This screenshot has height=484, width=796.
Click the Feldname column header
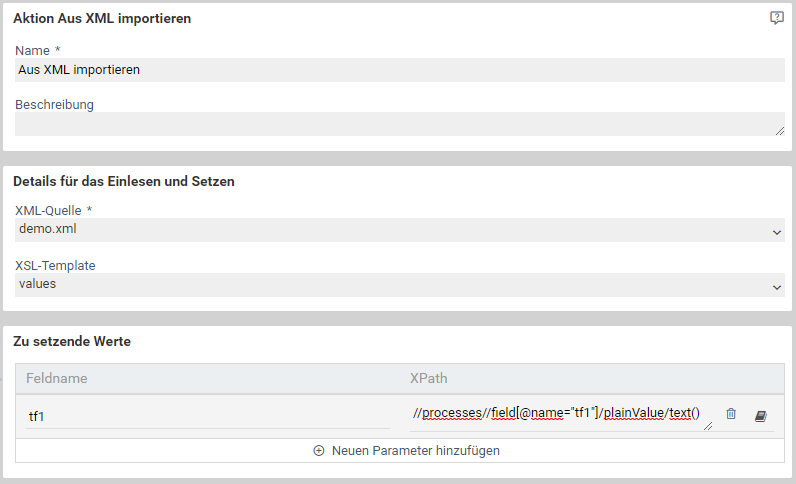click(56, 378)
